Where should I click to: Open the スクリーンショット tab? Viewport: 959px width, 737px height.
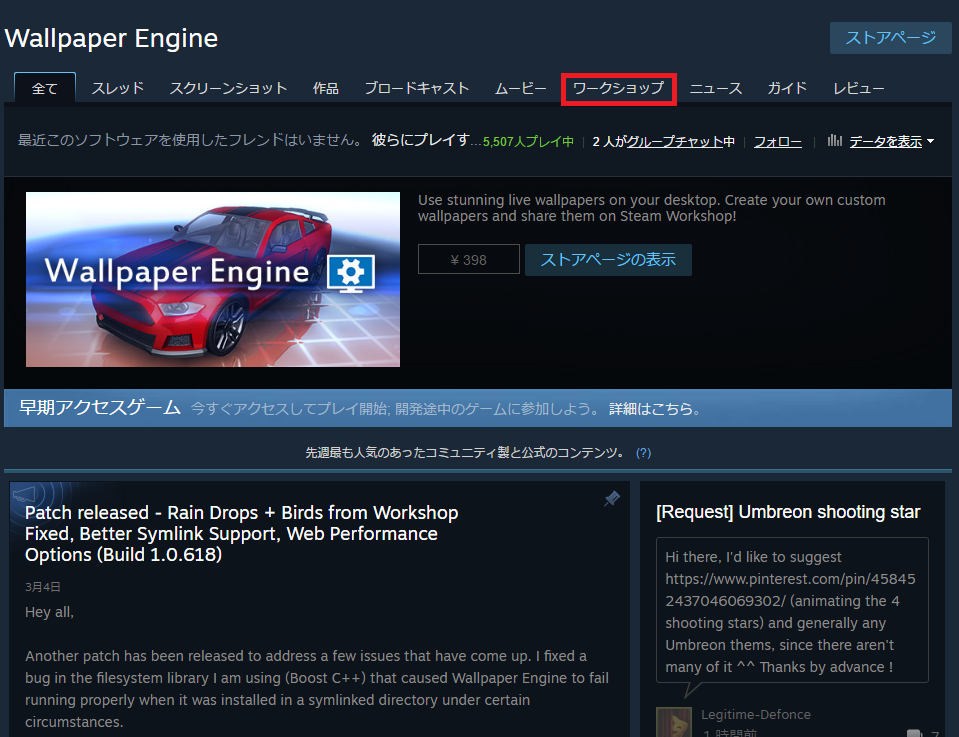[228, 88]
